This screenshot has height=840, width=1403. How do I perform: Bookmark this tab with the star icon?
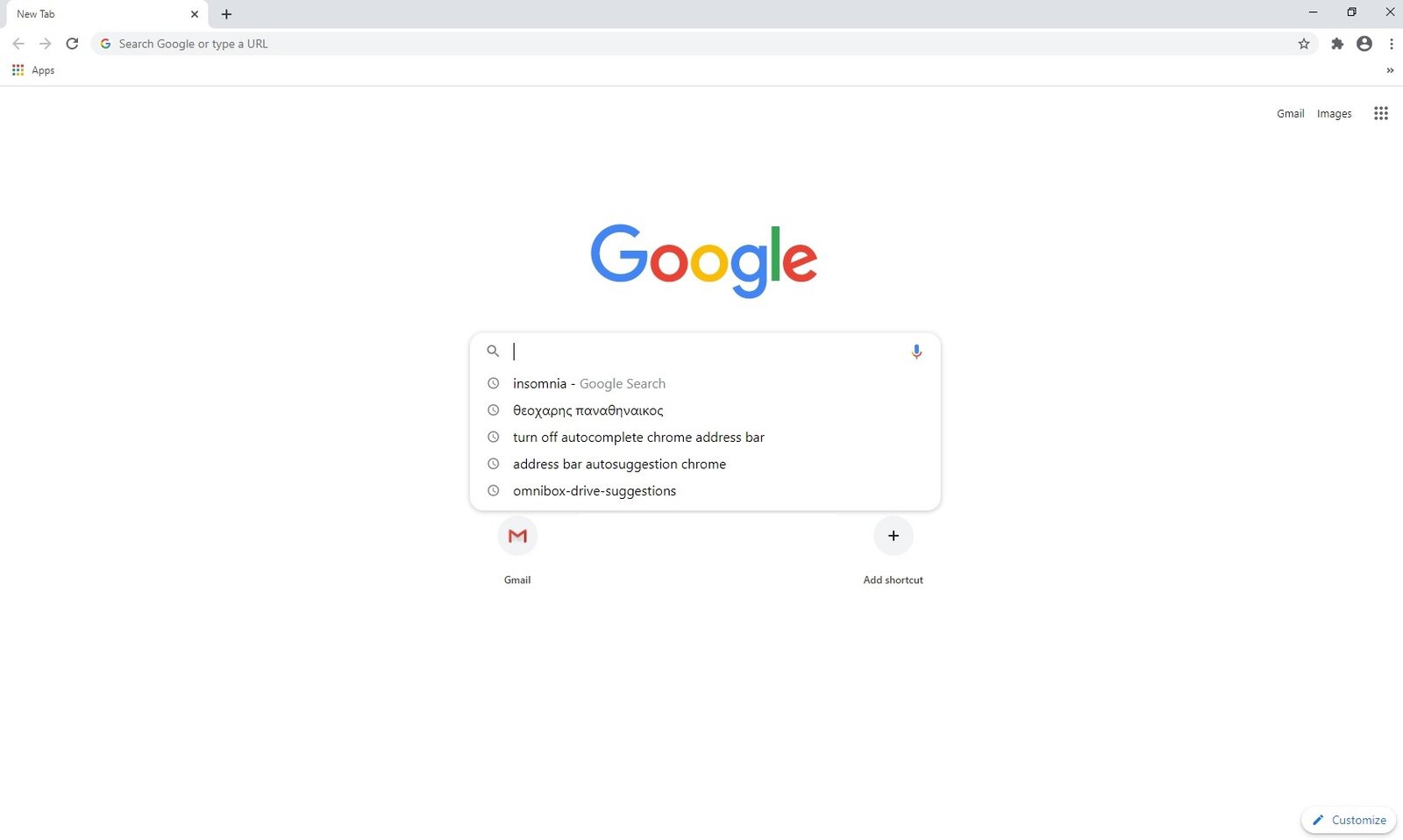(1304, 44)
